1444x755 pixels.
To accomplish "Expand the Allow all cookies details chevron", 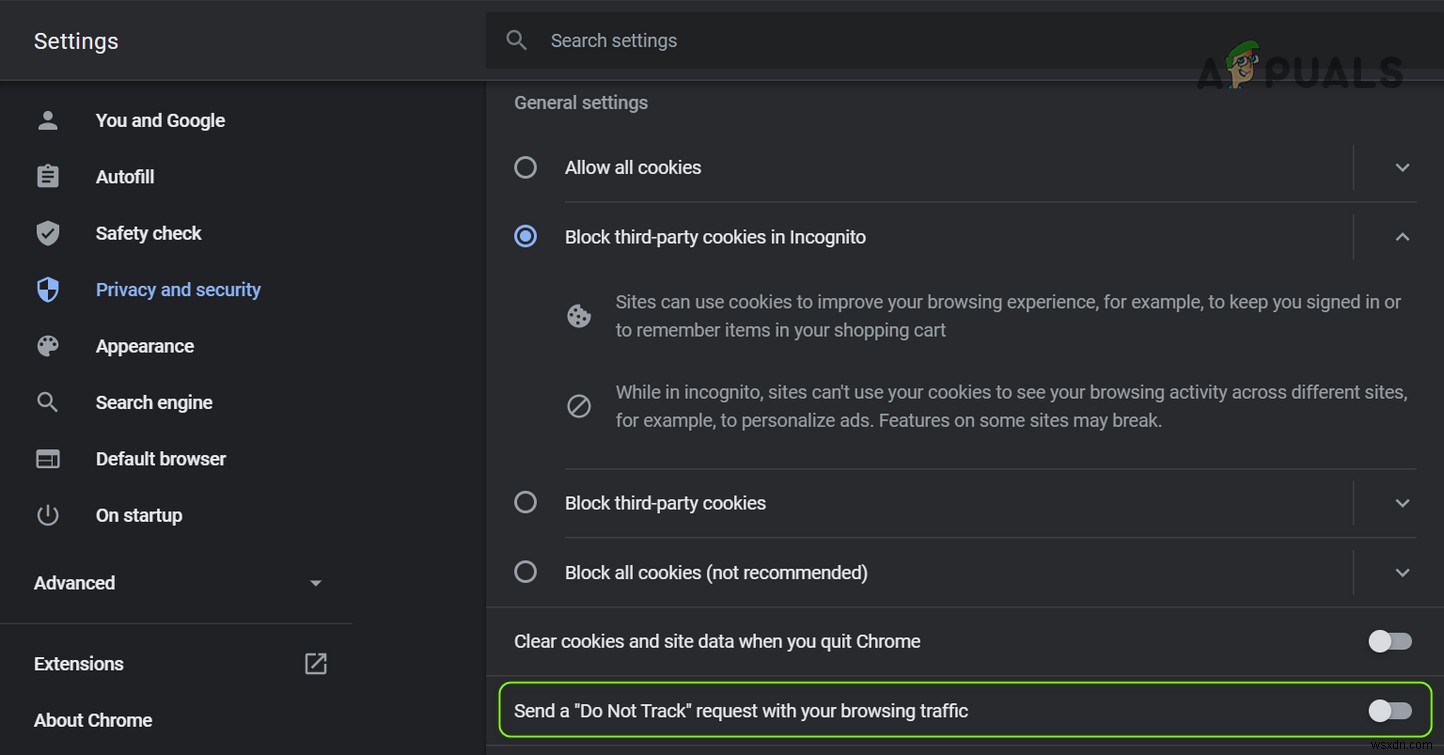I will (x=1402, y=167).
